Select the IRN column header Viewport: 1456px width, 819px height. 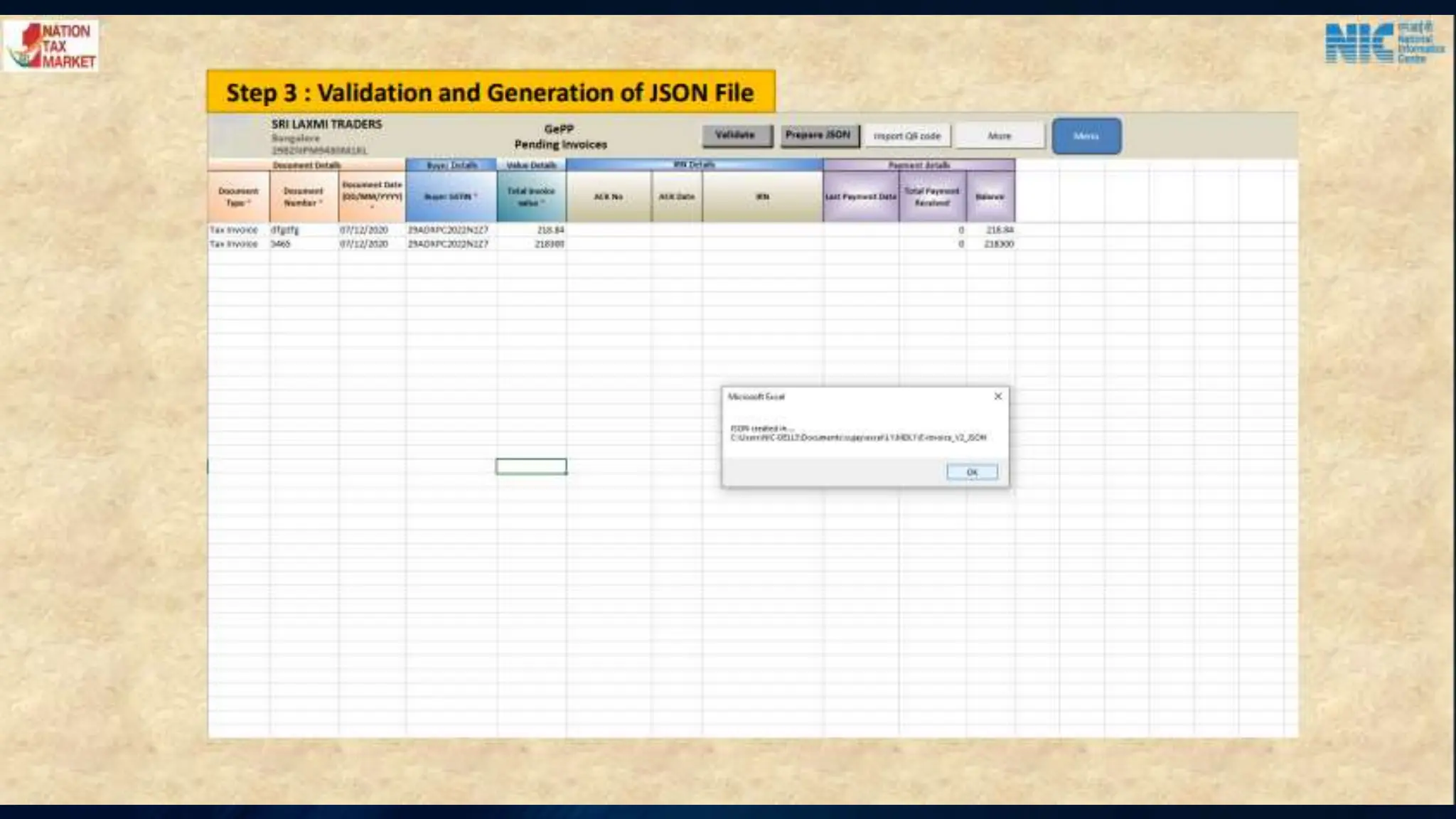(x=762, y=197)
